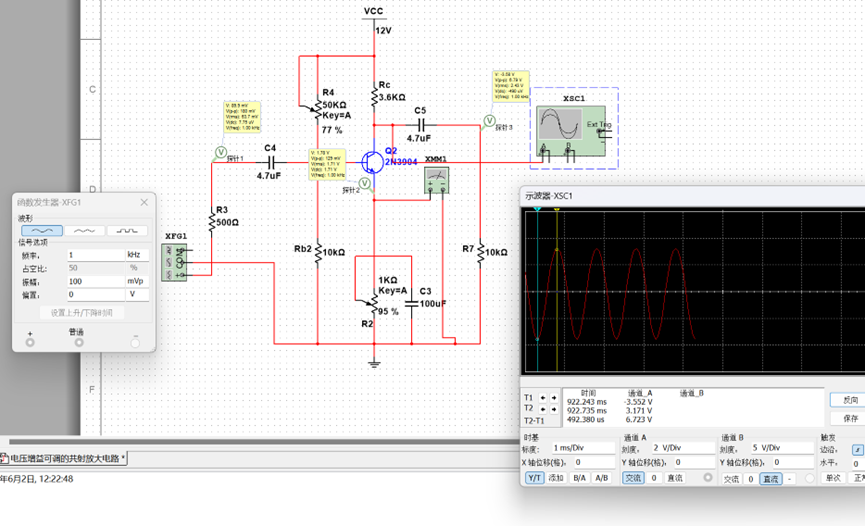Screen dimensions: 865x526
Task: Open the timebase 1 ms/Div scale field
Action: [583, 448]
